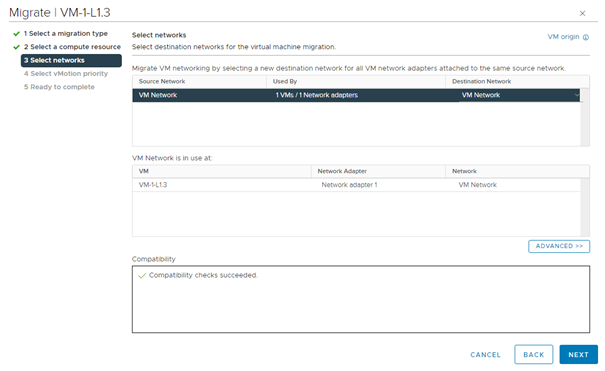The height and width of the screenshot is (371, 605).
Task: Proceed with the NEXT button
Action: tap(578, 354)
